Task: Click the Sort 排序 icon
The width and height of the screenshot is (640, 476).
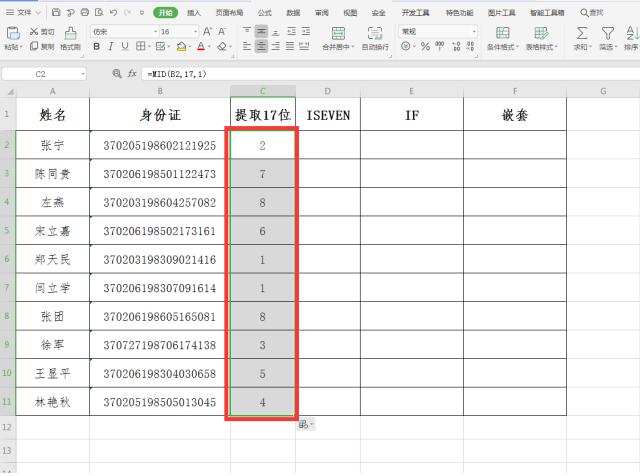Action: [632, 33]
